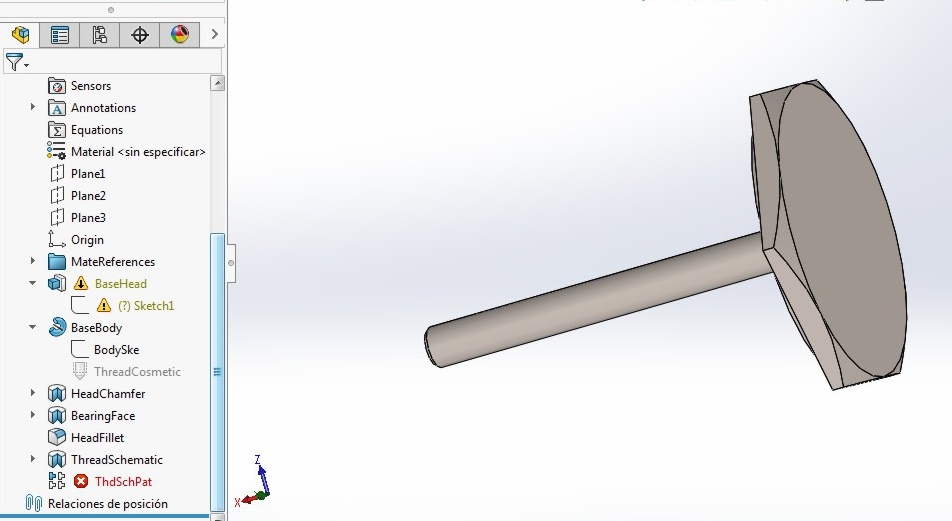Select the BaseHead extrude feature icon
952x521 pixels.
(56, 283)
